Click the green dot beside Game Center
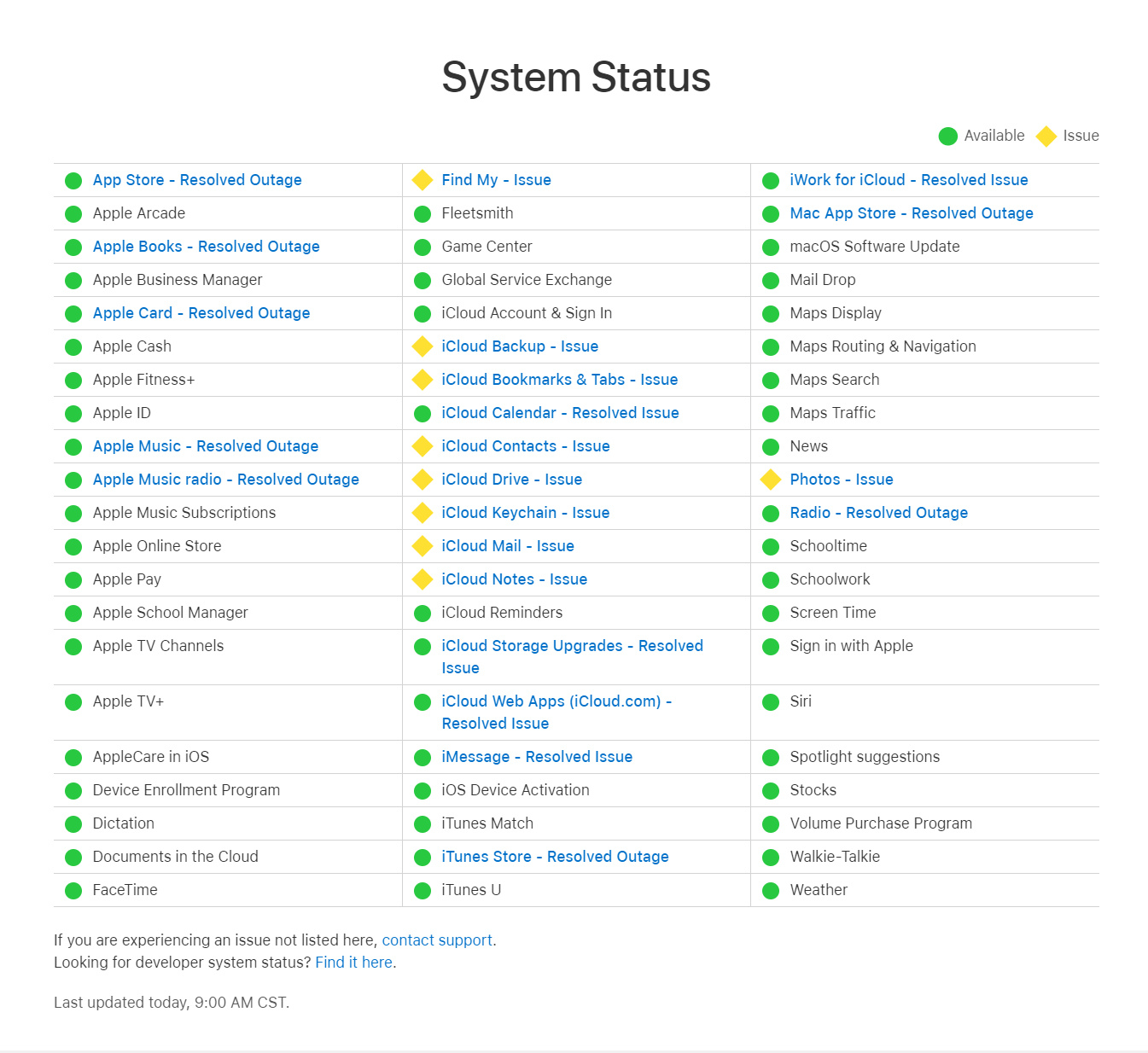Image resolution: width=1148 pixels, height=1053 pixels. tap(422, 247)
